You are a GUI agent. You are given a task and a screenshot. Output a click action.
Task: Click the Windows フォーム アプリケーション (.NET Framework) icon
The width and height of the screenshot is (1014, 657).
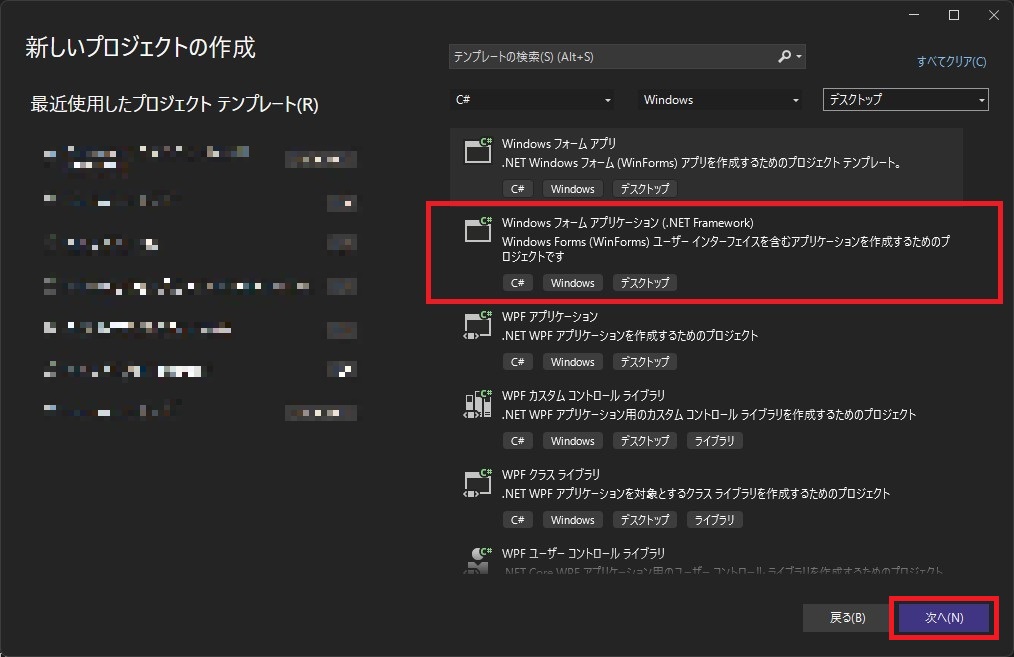[x=476, y=229]
